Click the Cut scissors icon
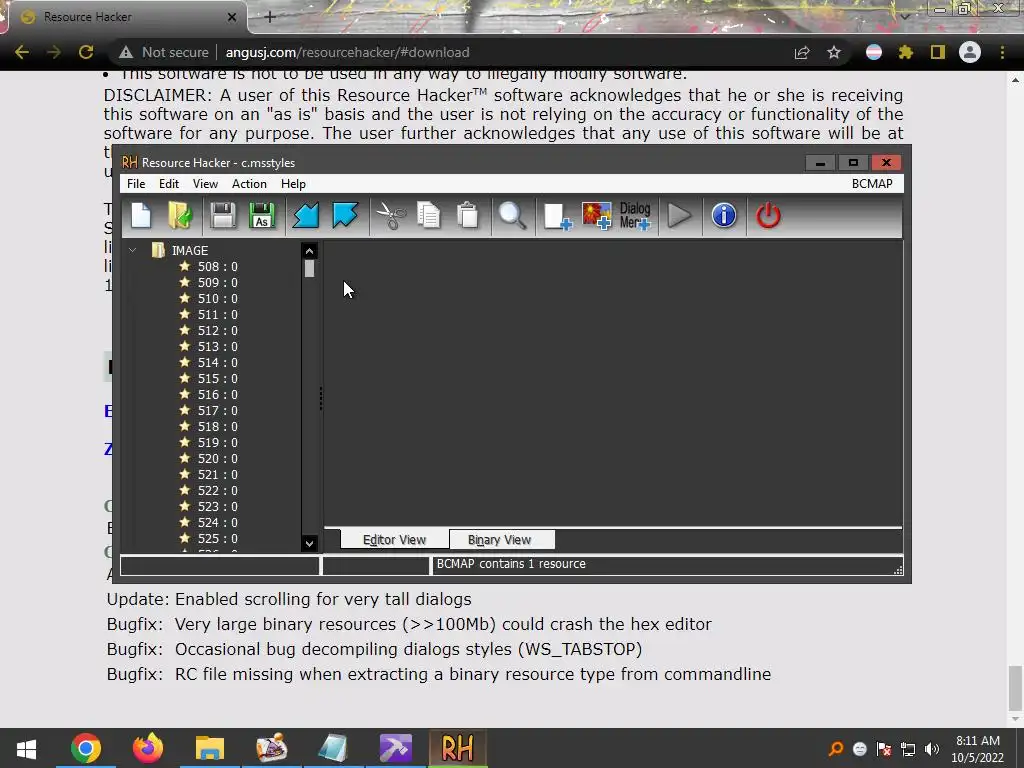1024x768 pixels. pos(391,216)
